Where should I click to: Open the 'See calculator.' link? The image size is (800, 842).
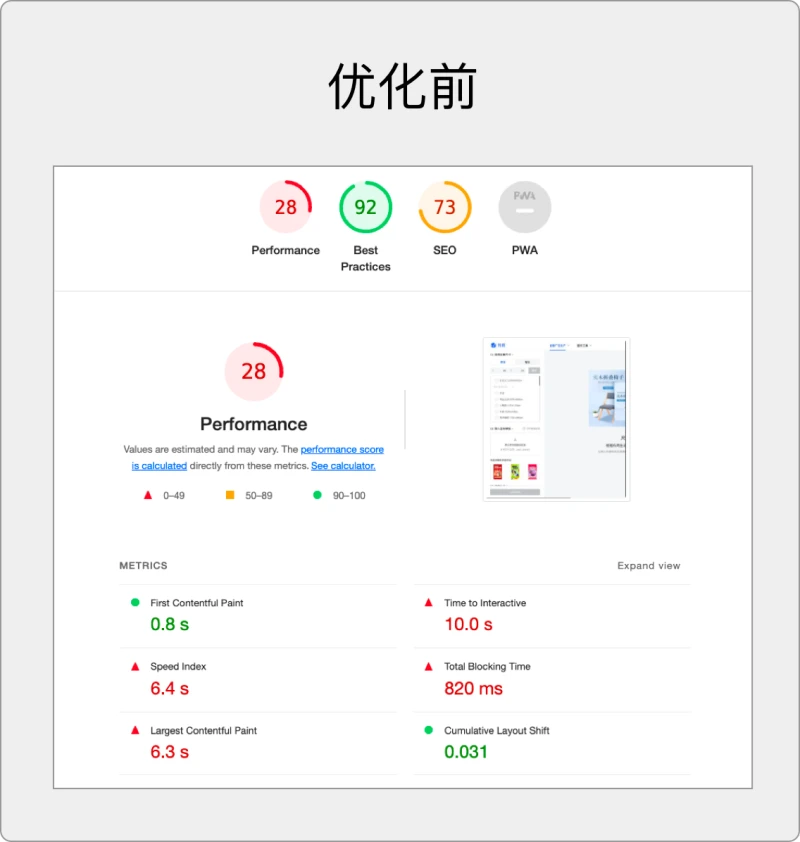[x=343, y=466]
